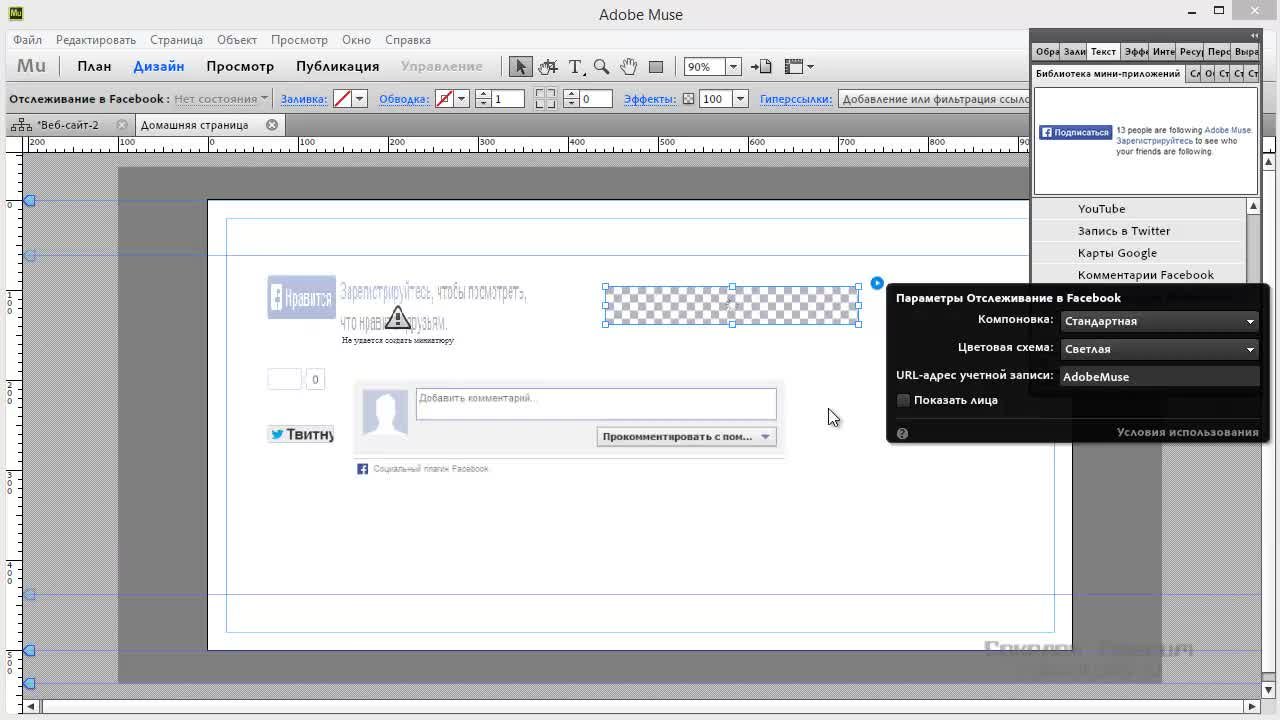Click the Подписаться Facebook preview button

tap(1075, 132)
